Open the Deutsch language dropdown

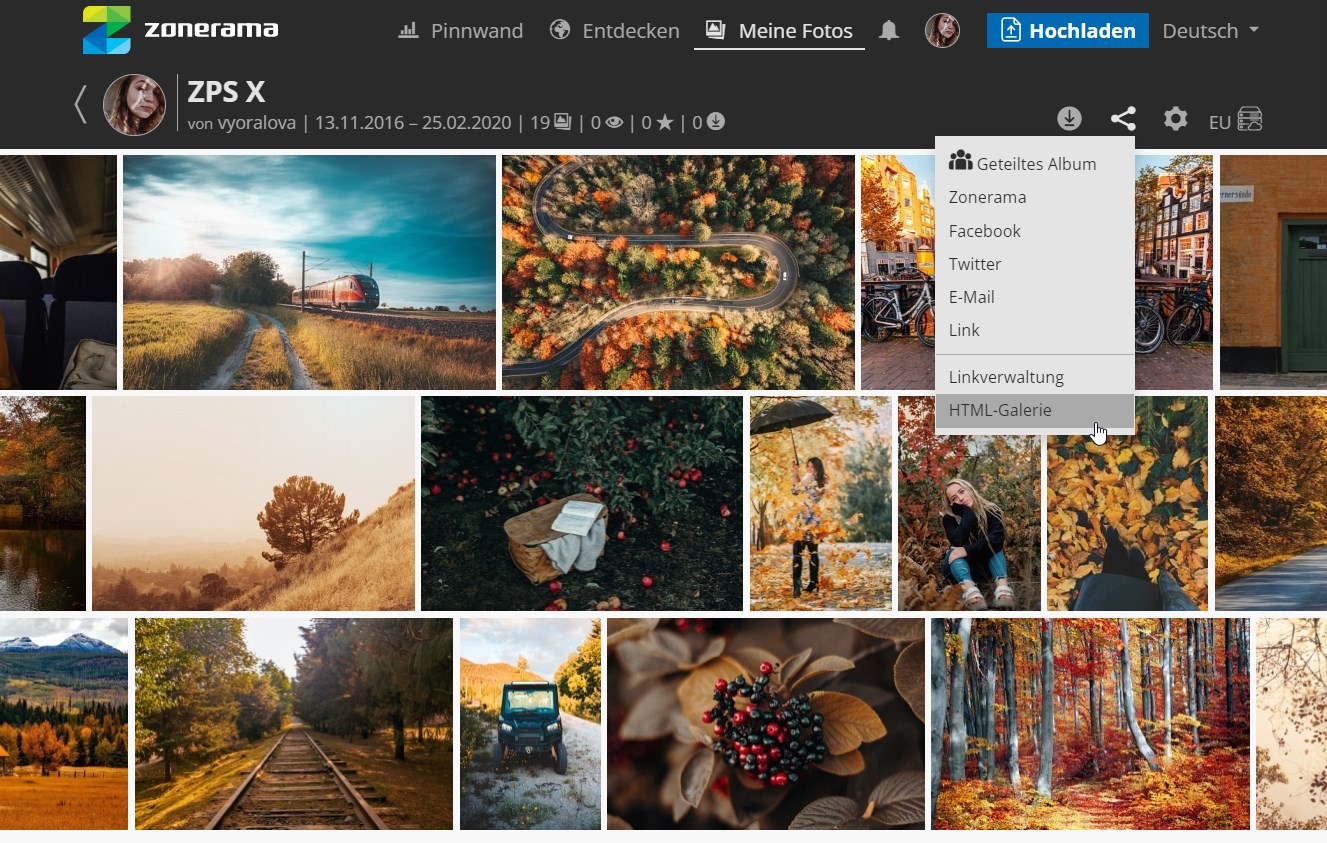point(1210,31)
